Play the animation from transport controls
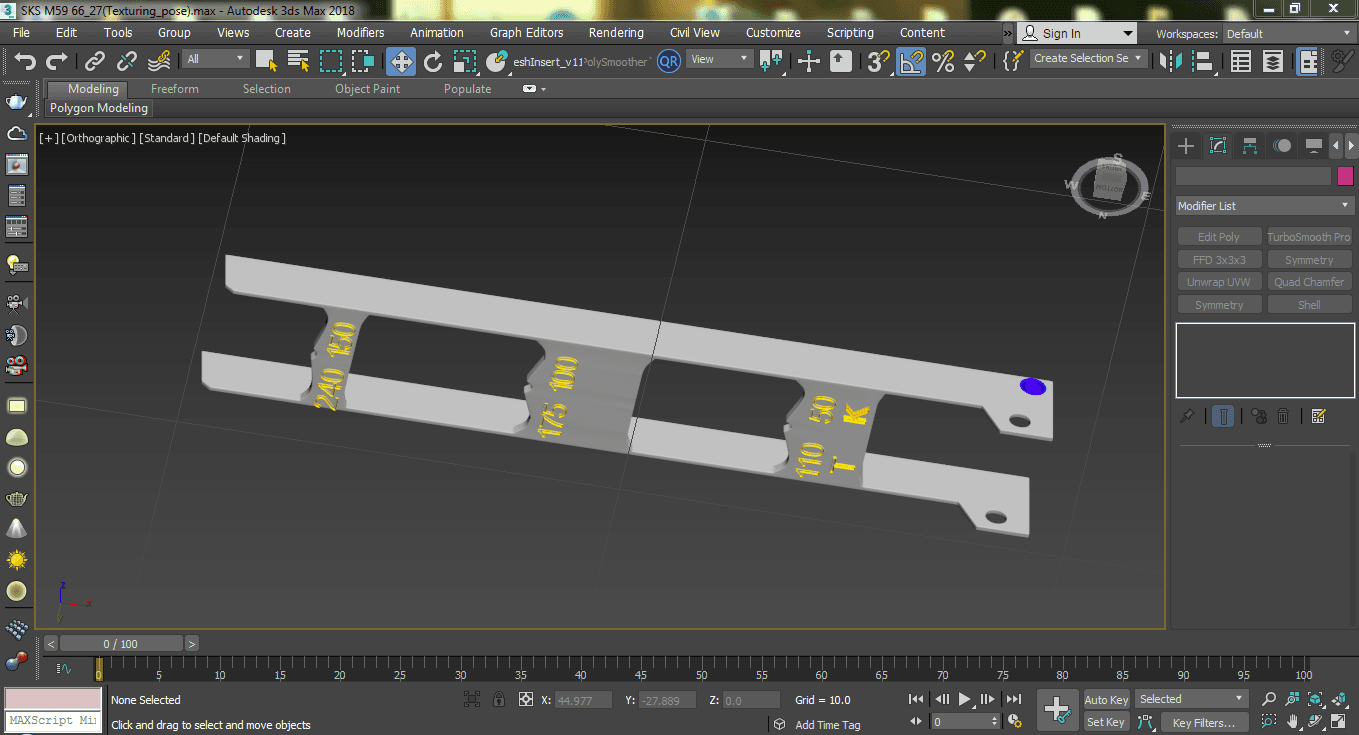The width and height of the screenshot is (1359, 735). 964,699
